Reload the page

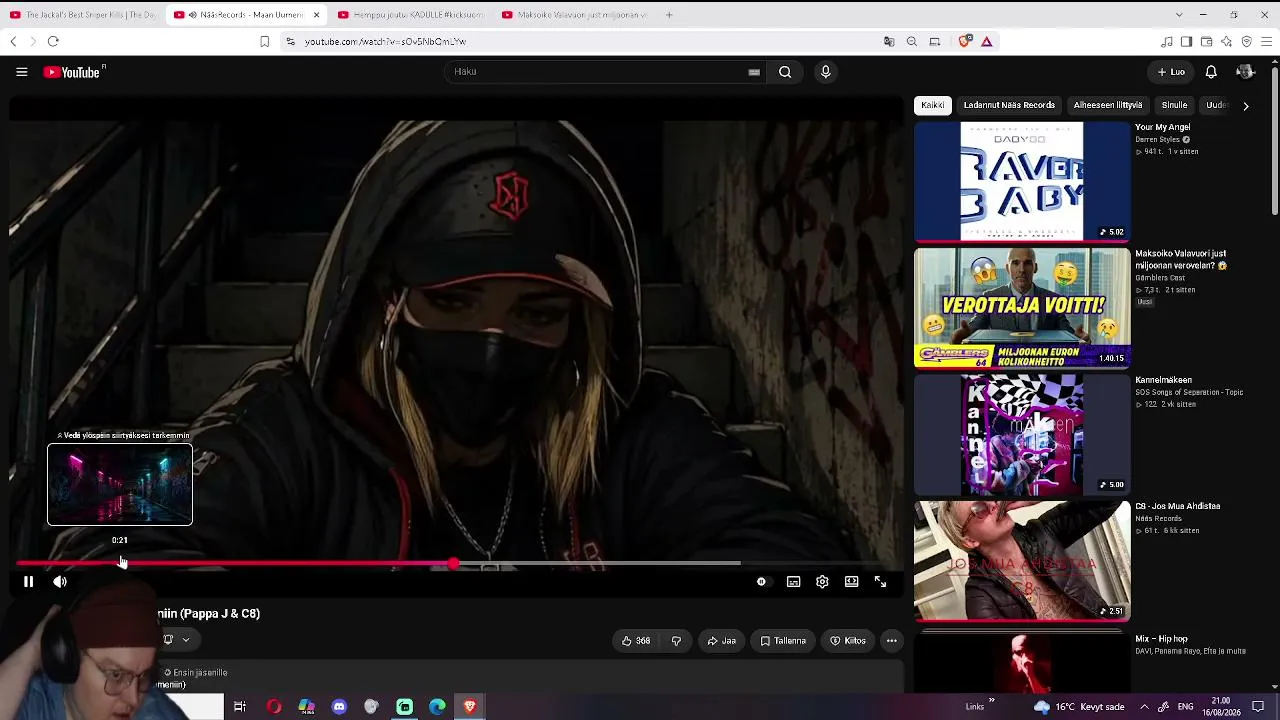click(x=53, y=42)
